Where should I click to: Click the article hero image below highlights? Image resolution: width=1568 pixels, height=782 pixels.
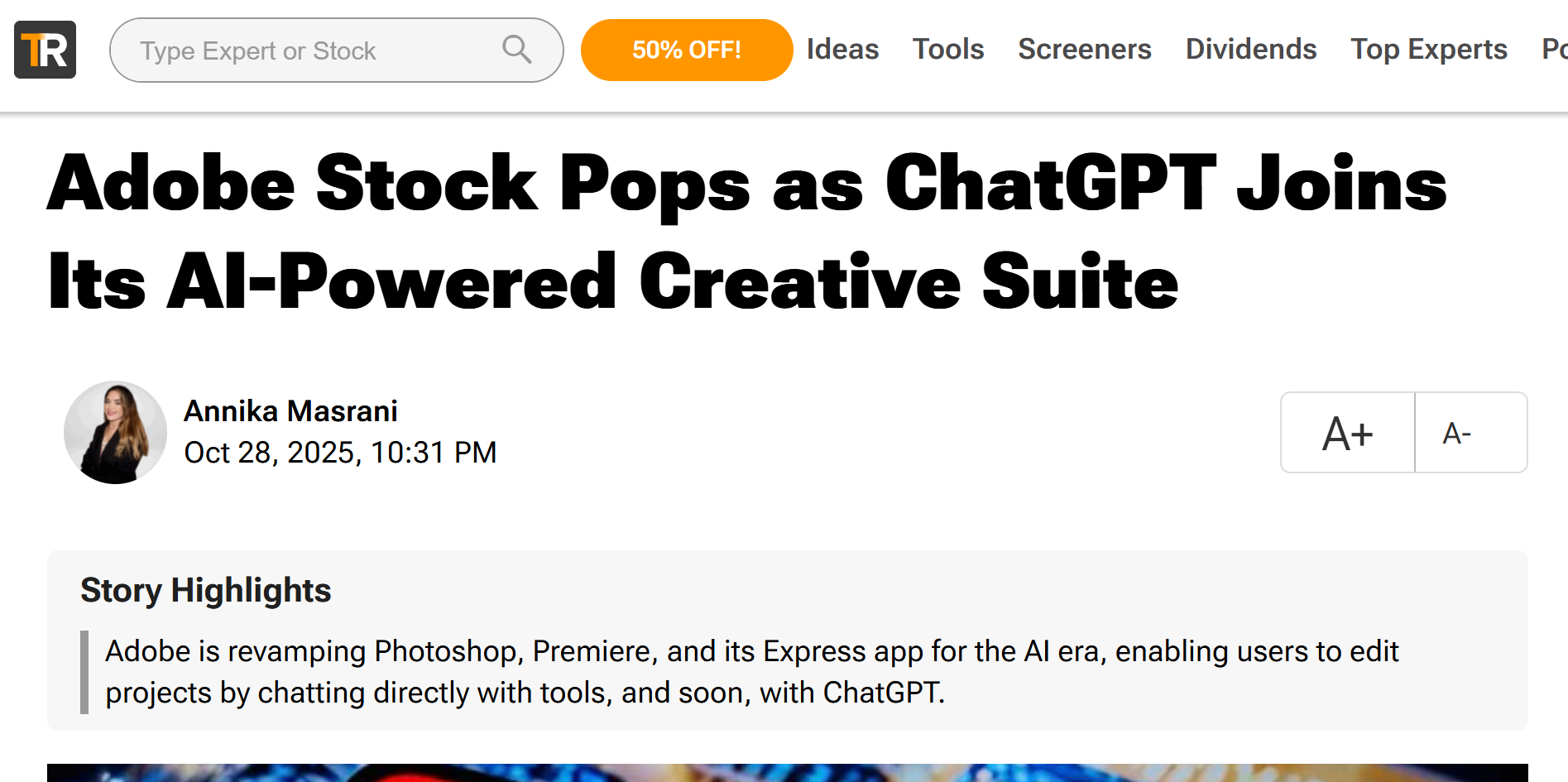(786, 773)
